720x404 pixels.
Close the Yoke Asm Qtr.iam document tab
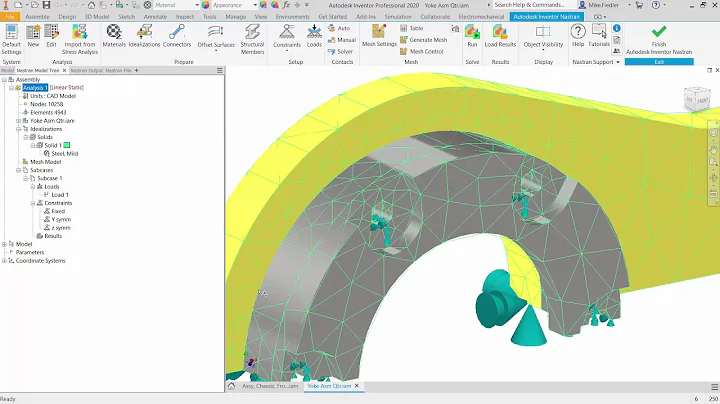357,386
